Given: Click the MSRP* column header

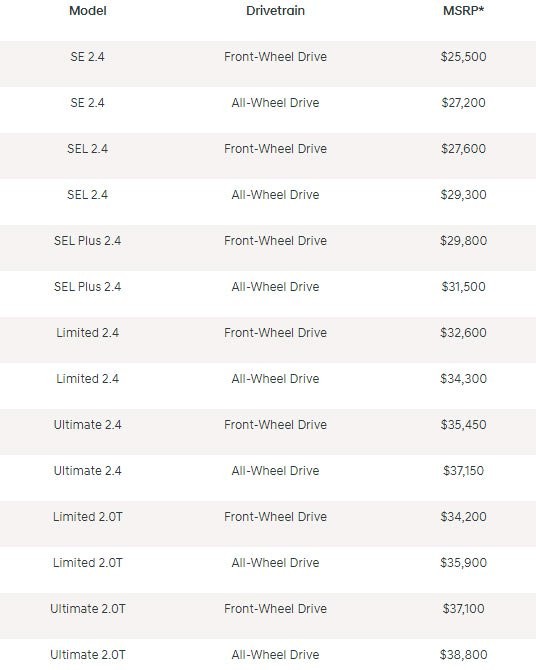Looking at the screenshot, I should [463, 11].
